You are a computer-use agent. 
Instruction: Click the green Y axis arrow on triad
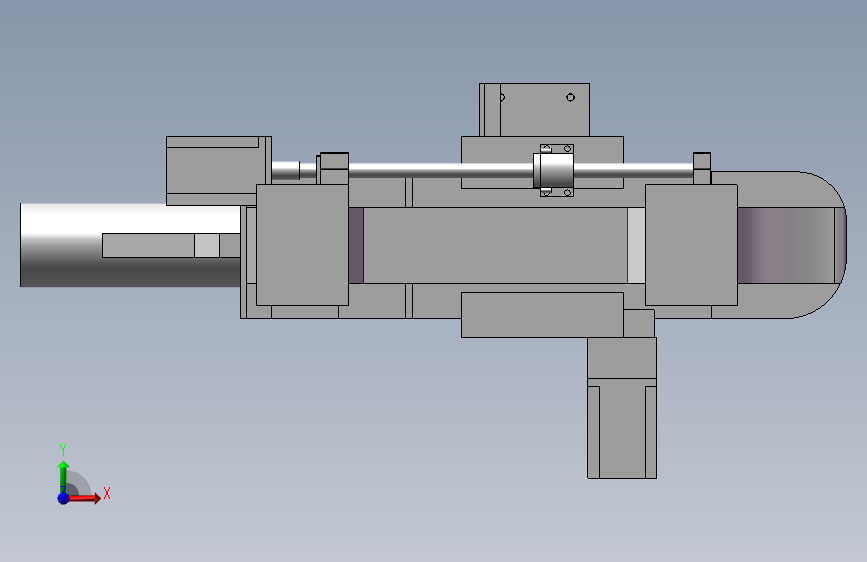click(x=63, y=476)
